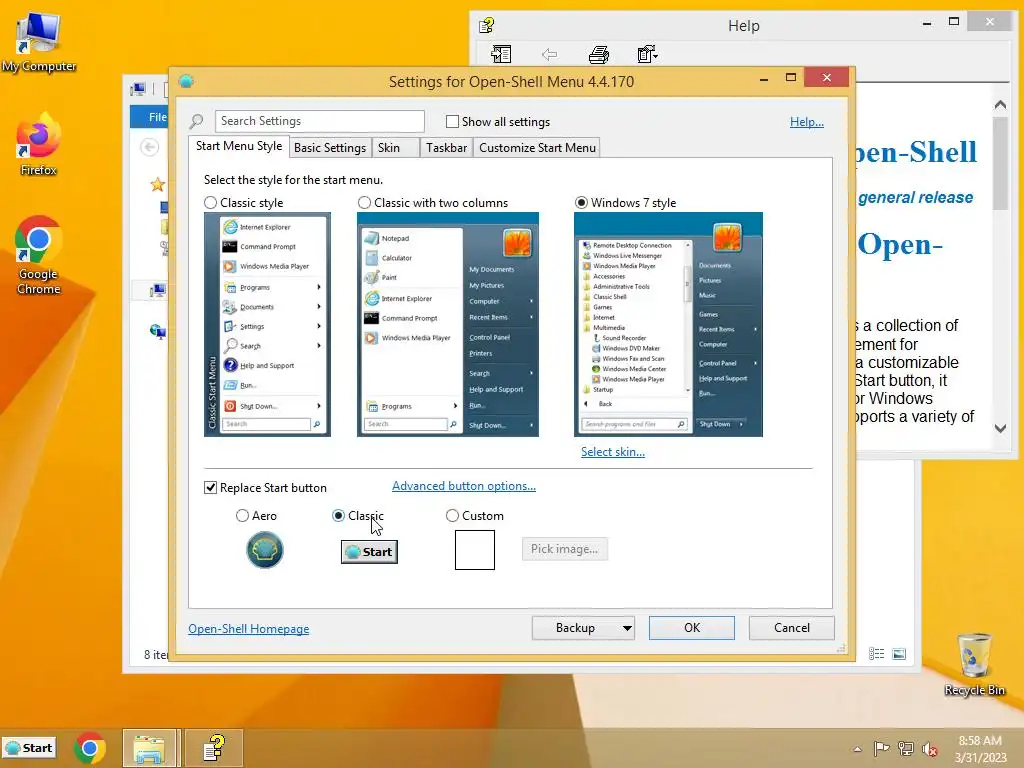Click the custom button image box
Viewport: 1024px width, 768px height.
[x=475, y=550]
